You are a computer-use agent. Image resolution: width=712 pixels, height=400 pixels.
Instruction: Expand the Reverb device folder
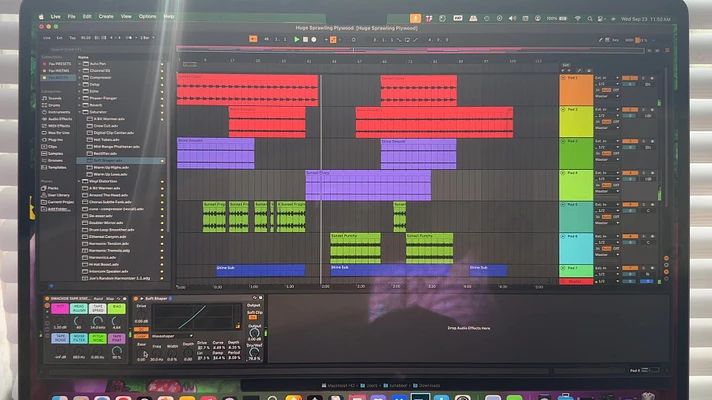click(79, 105)
